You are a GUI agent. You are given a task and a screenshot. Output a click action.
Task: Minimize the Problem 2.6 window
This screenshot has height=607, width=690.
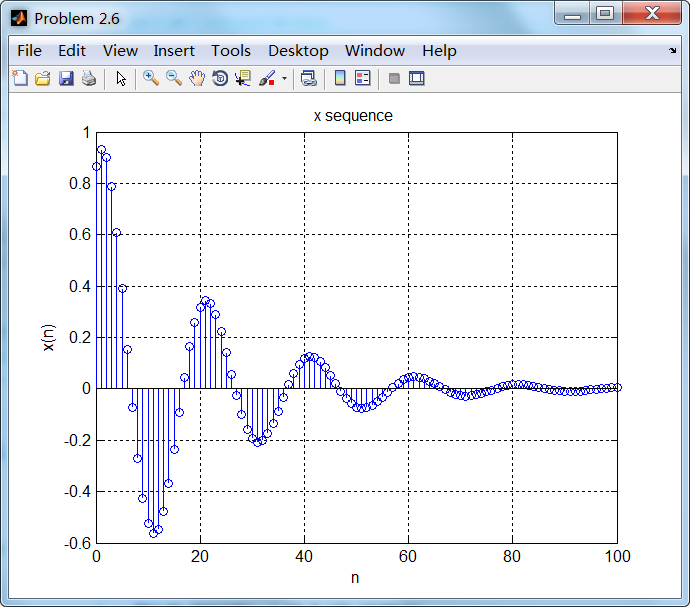[x=572, y=14]
